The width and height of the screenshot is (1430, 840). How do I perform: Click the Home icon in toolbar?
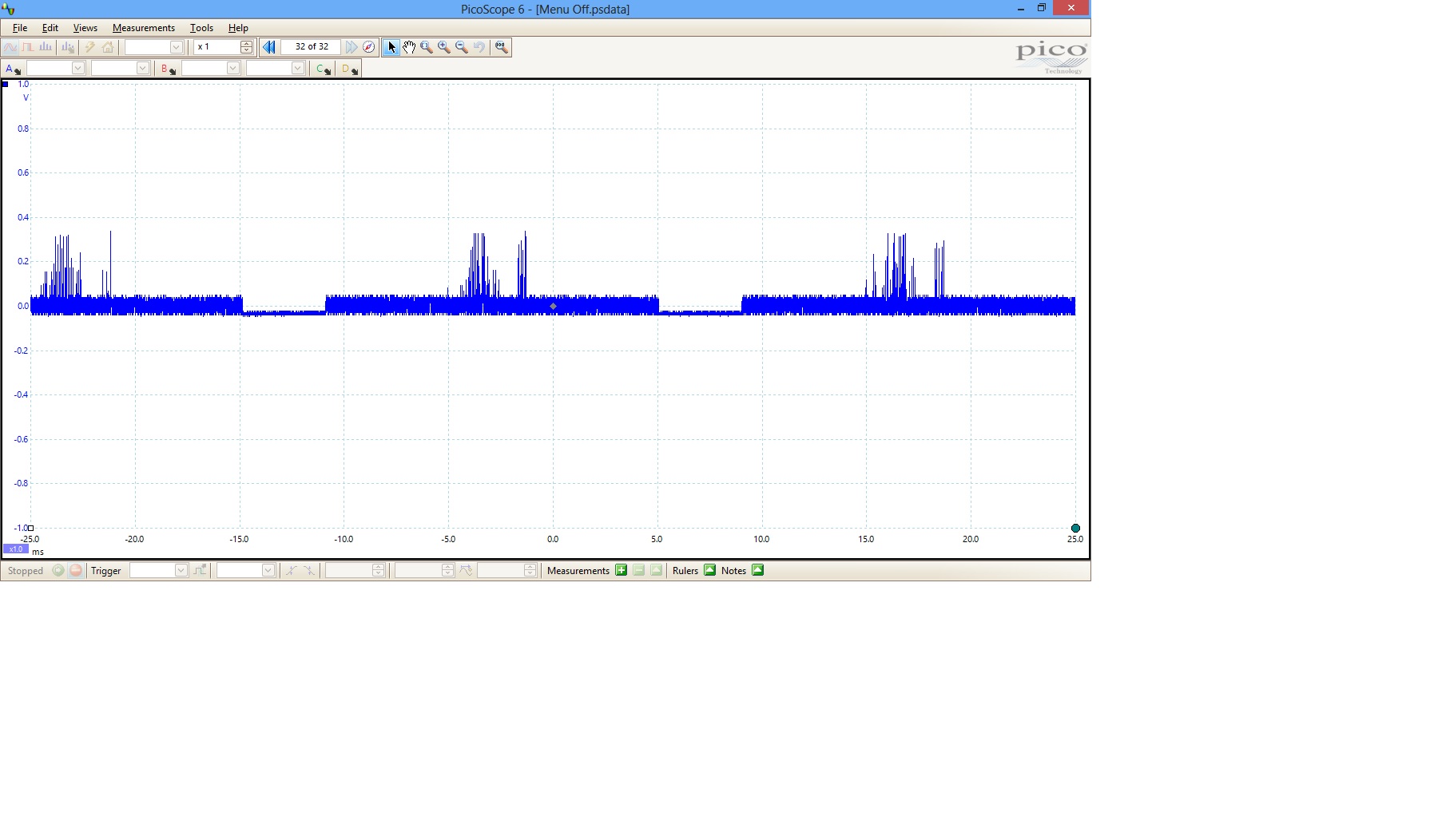point(108,47)
